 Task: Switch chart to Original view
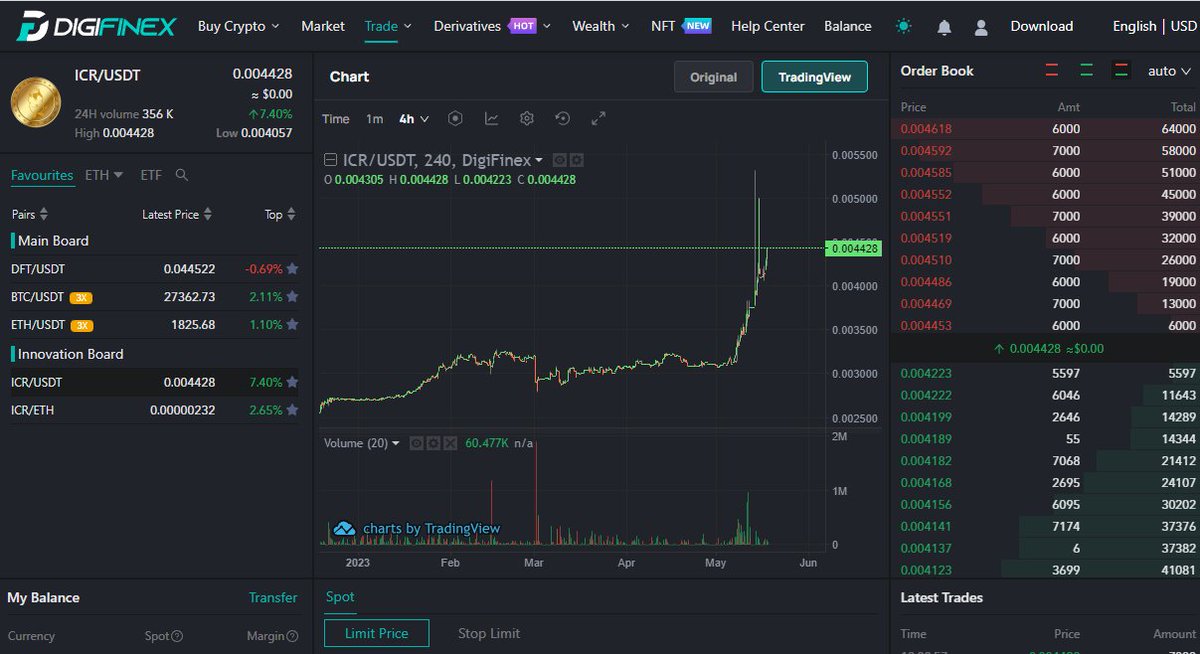tap(714, 77)
